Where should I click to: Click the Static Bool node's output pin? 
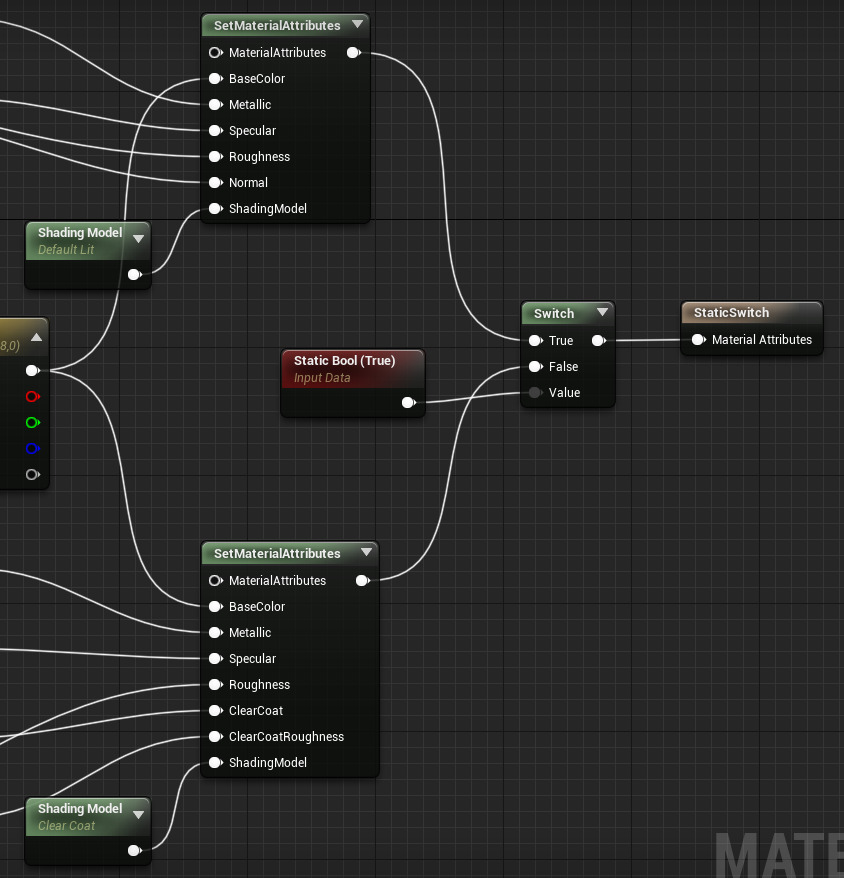pyautogui.click(x=408, y=402)
